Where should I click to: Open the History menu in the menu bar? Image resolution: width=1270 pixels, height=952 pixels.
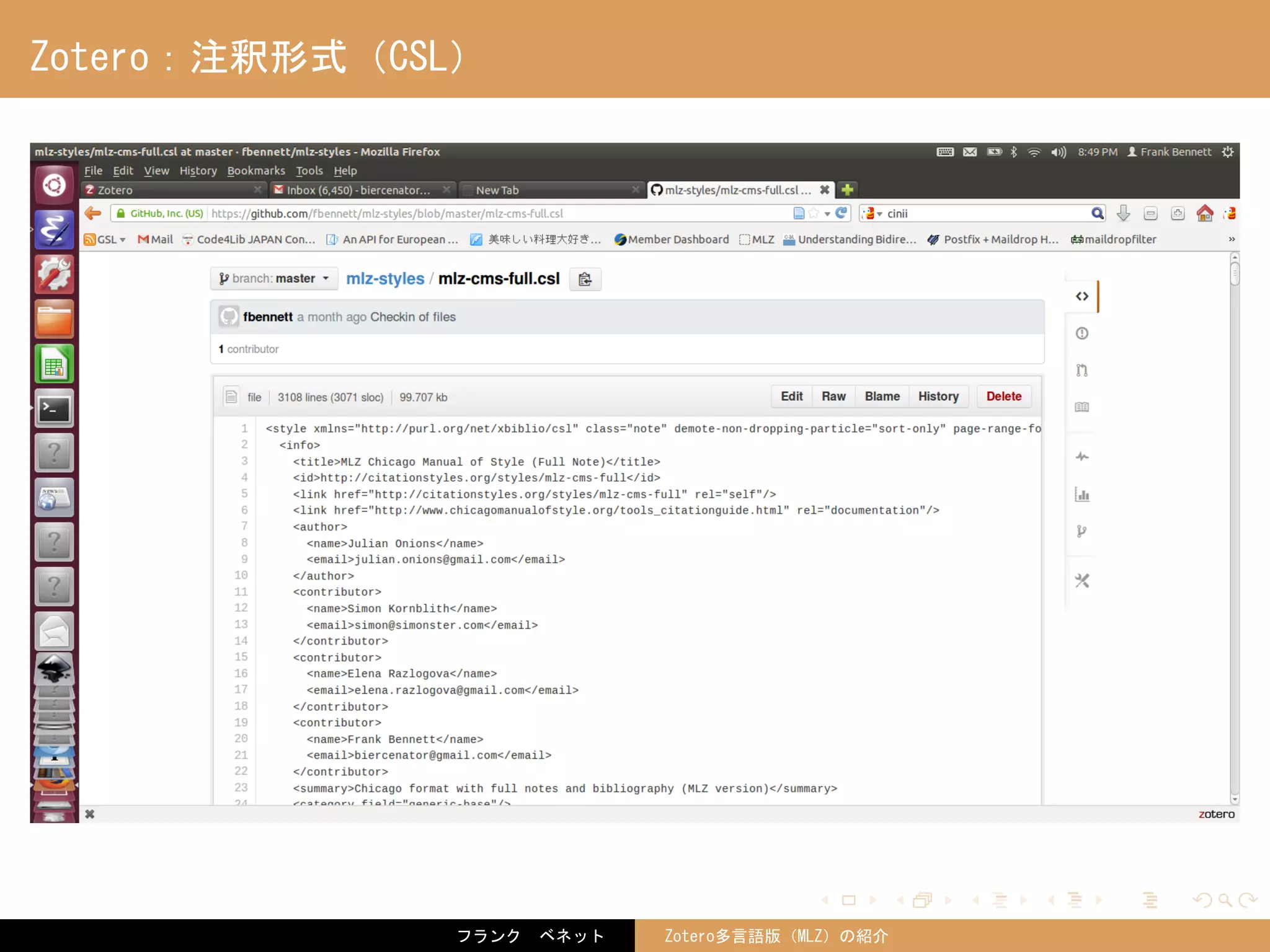[x=198, y=170]
